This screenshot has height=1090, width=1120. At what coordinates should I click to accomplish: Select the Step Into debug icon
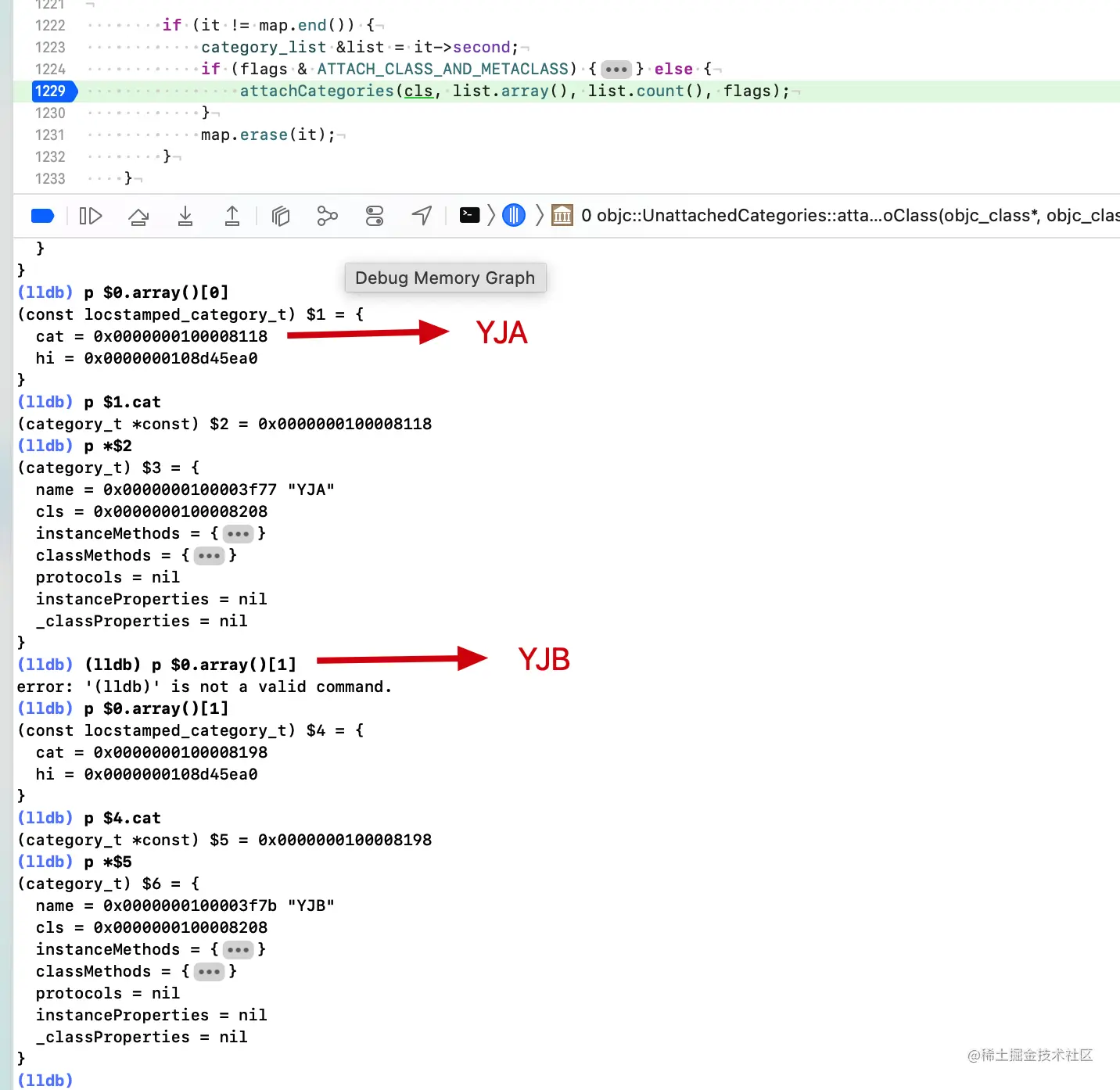(185, 216)
